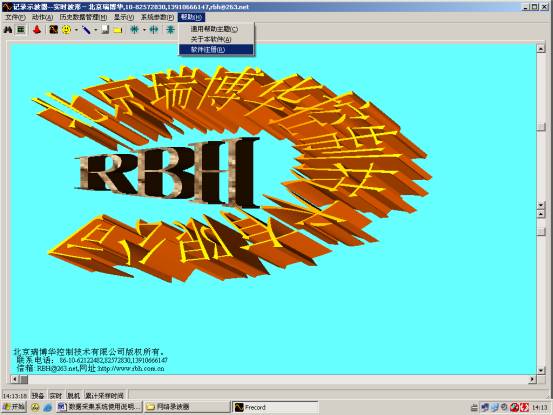
Task: Open the 系统参数(P) menu
Action: (x=157, y=17)
